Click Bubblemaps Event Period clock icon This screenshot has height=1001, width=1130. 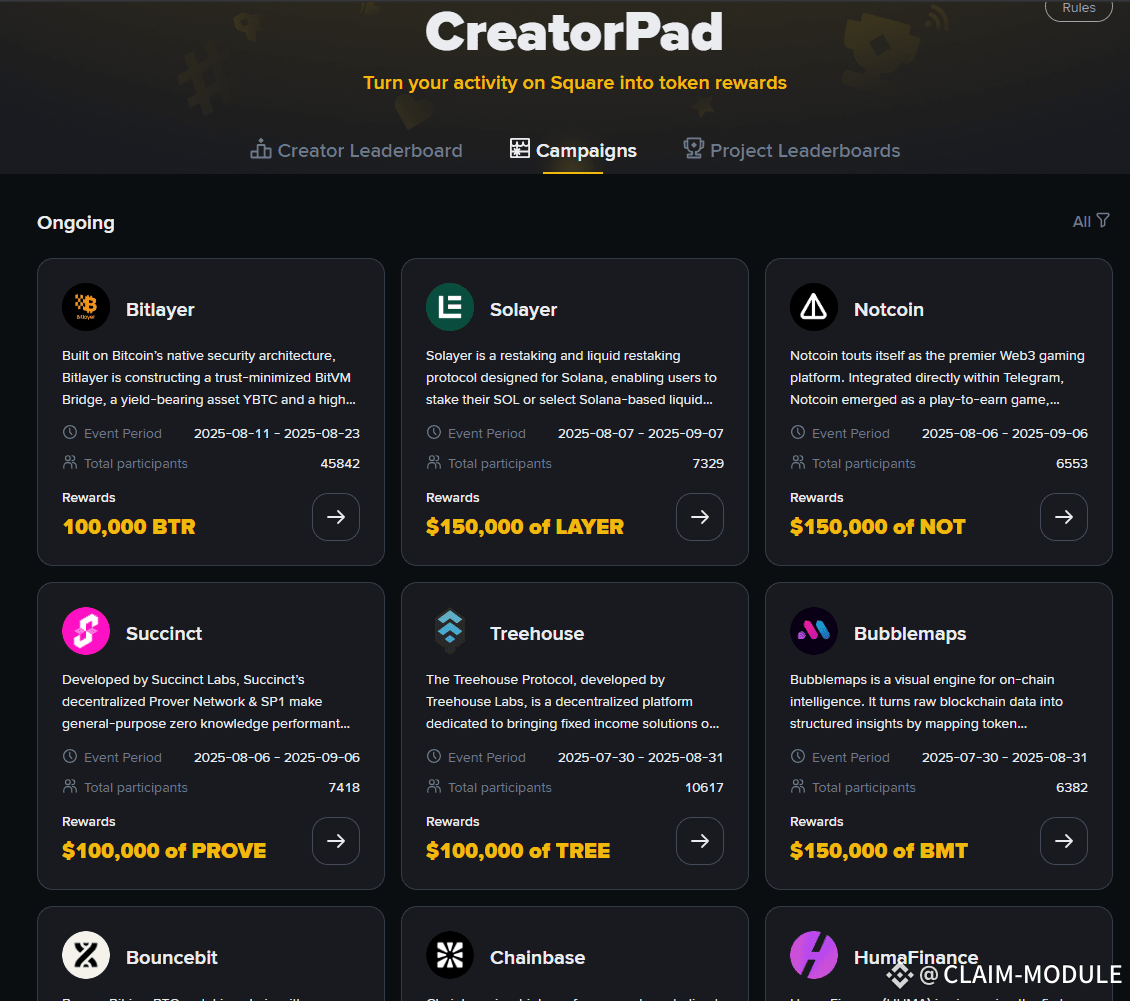798,757
